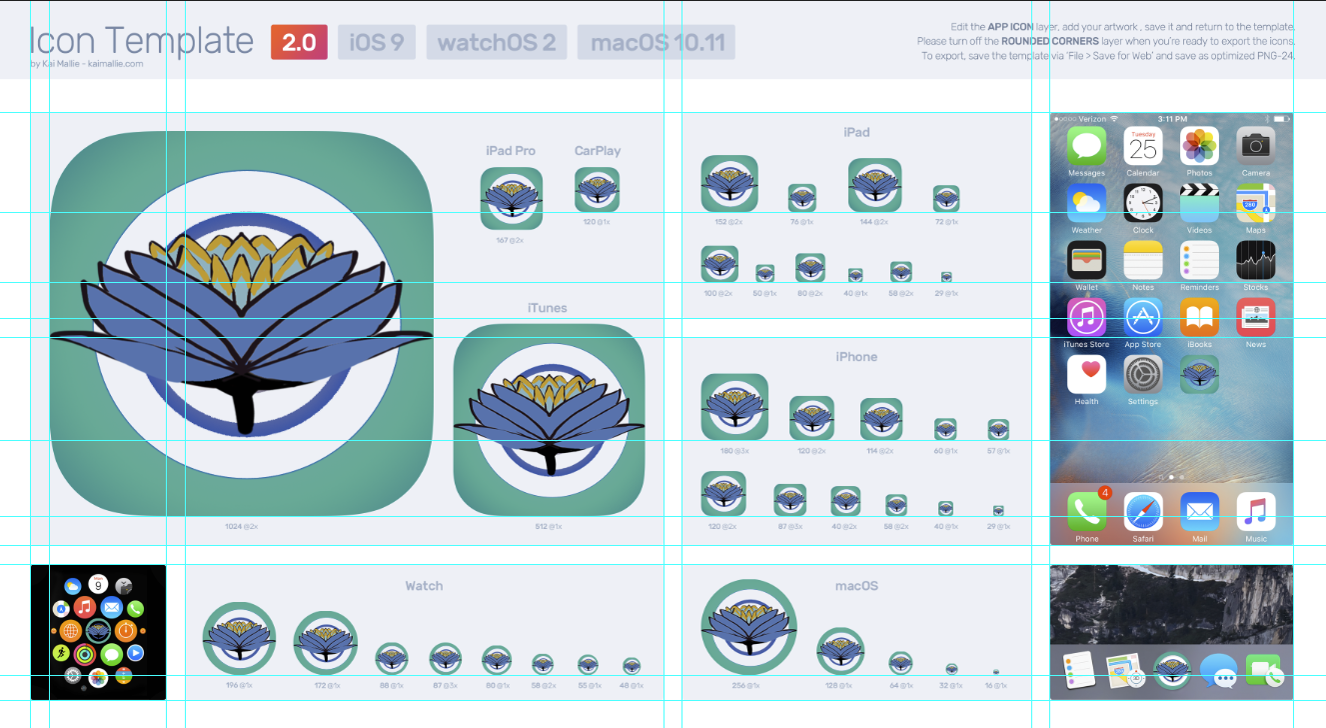Click the macOS 10.11 badge
This screenshot has width=1326, height=728.
656,42
